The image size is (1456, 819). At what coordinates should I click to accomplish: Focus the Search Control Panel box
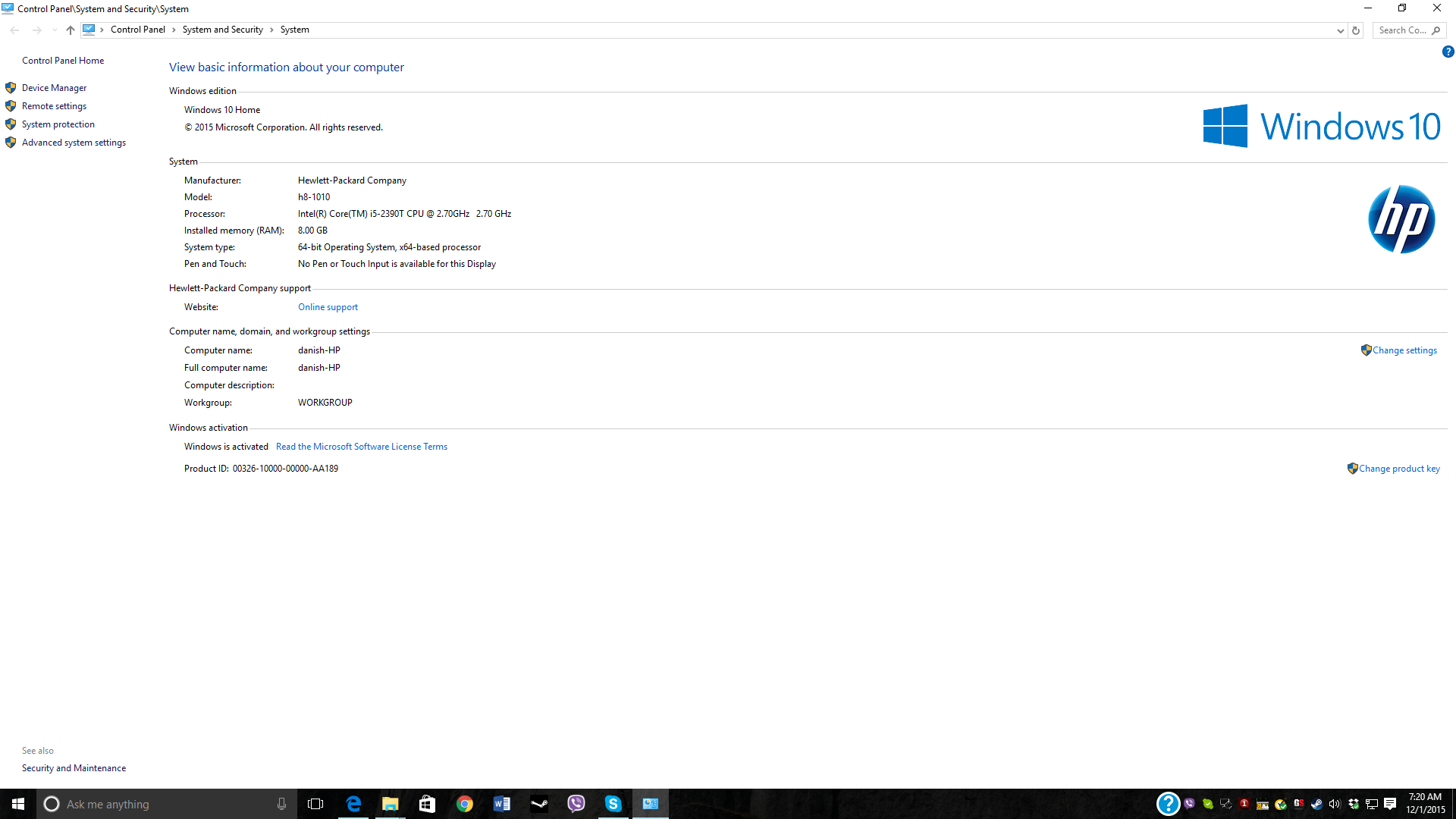(1401, 30)
